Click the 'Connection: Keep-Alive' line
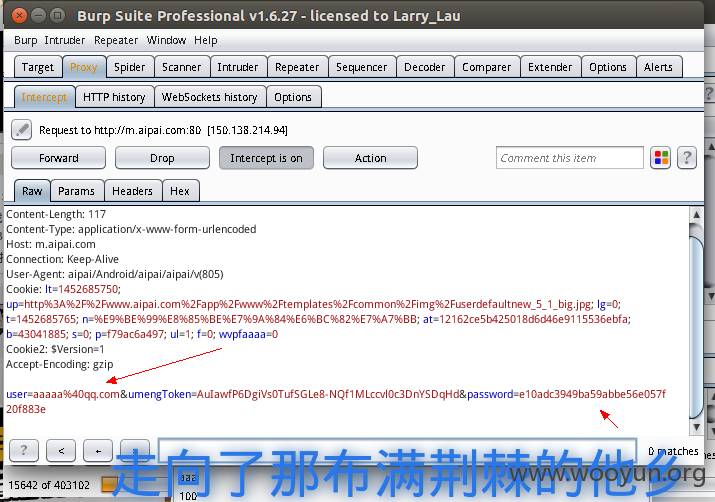The image size is (715, 502). pos(62,259)
